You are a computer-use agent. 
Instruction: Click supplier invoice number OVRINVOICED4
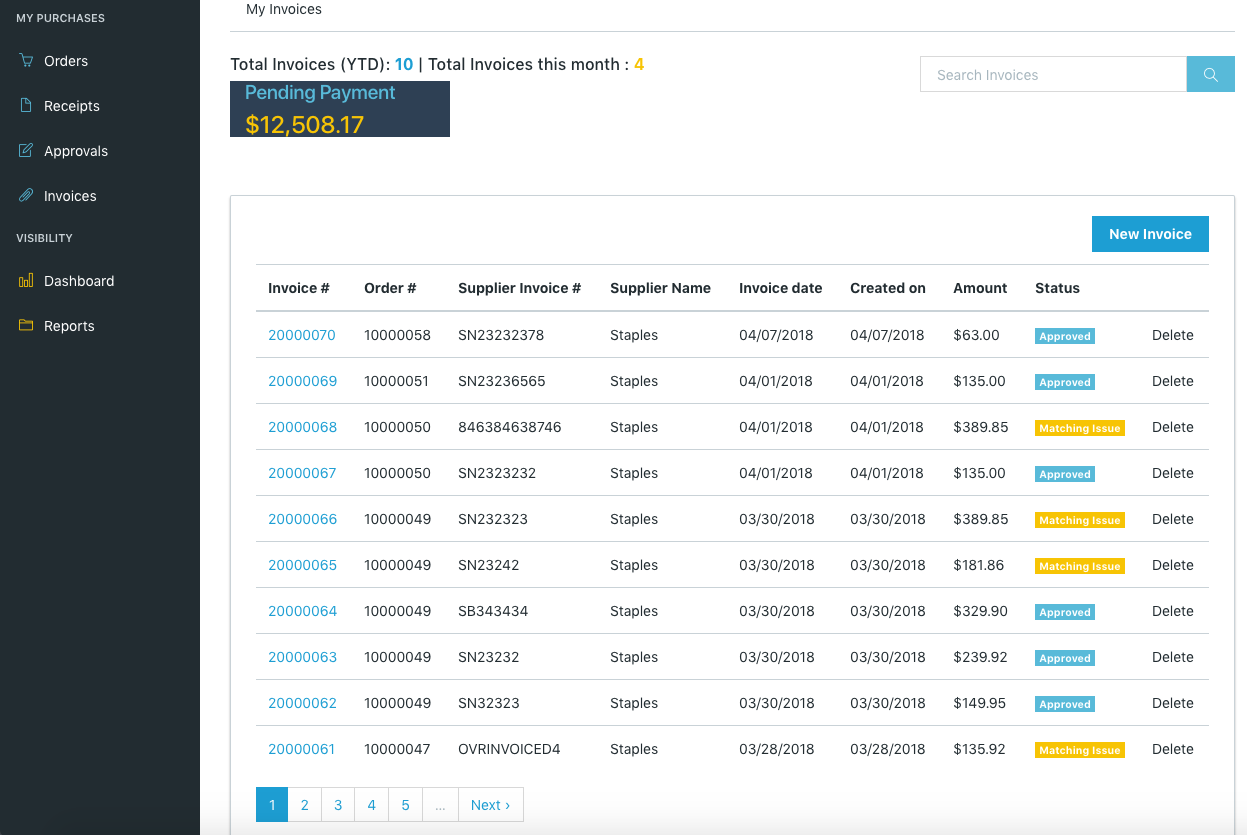(509, 749)
